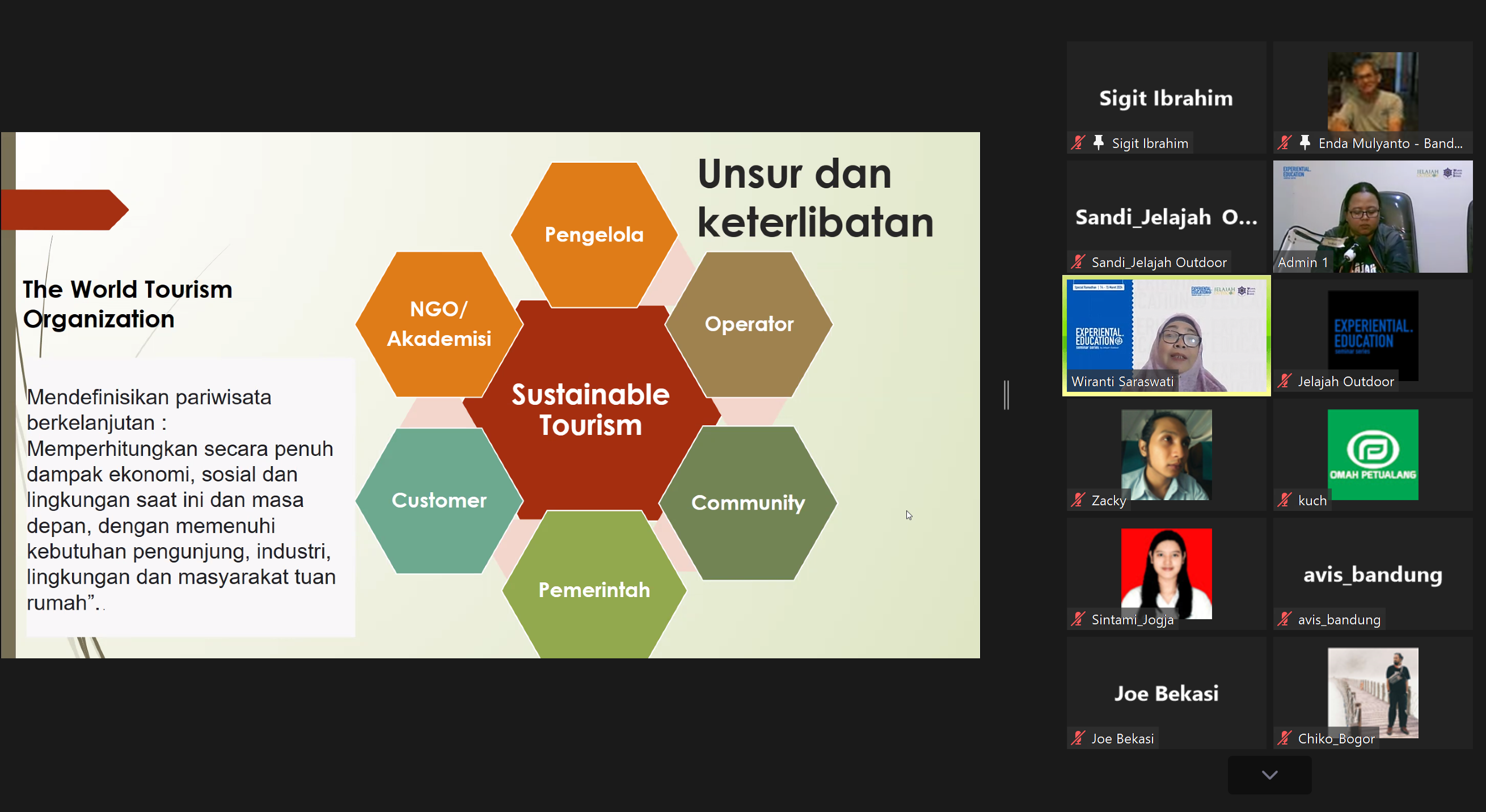Click Sintami_Jogja's muted microphone icon

click(x=1078, y=619)
